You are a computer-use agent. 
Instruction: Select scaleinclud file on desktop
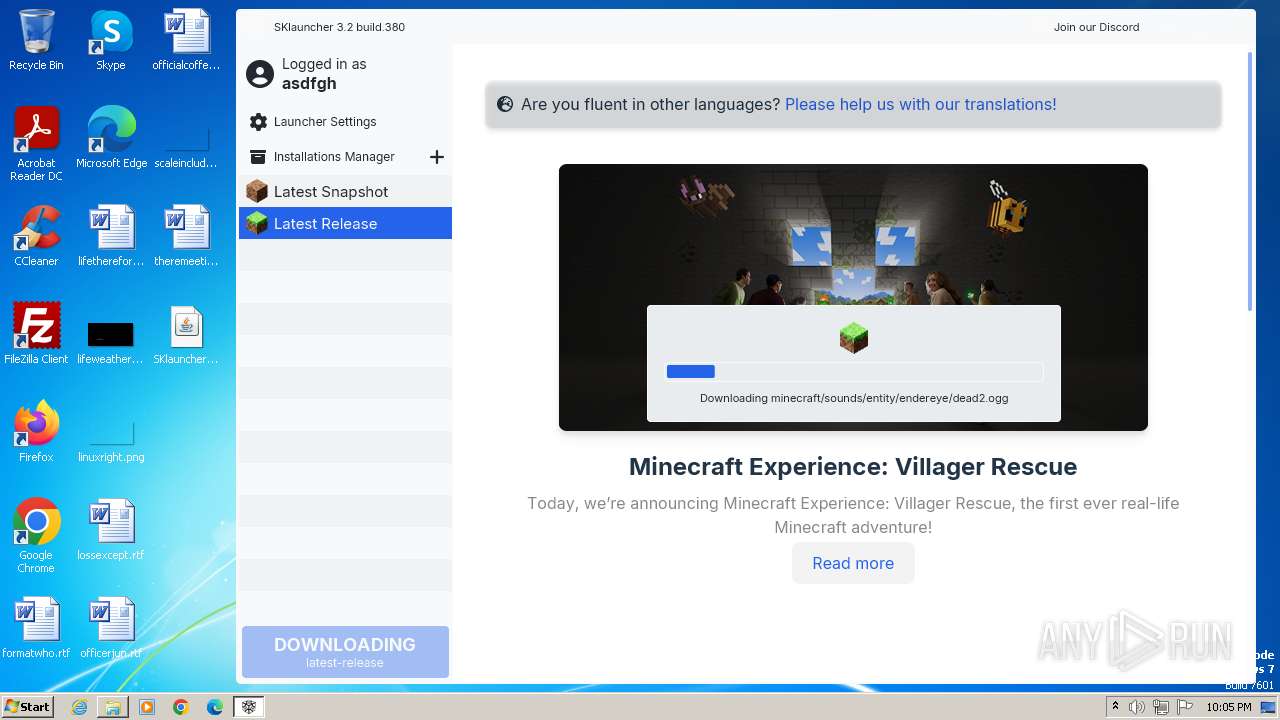[x=186, y=145]
